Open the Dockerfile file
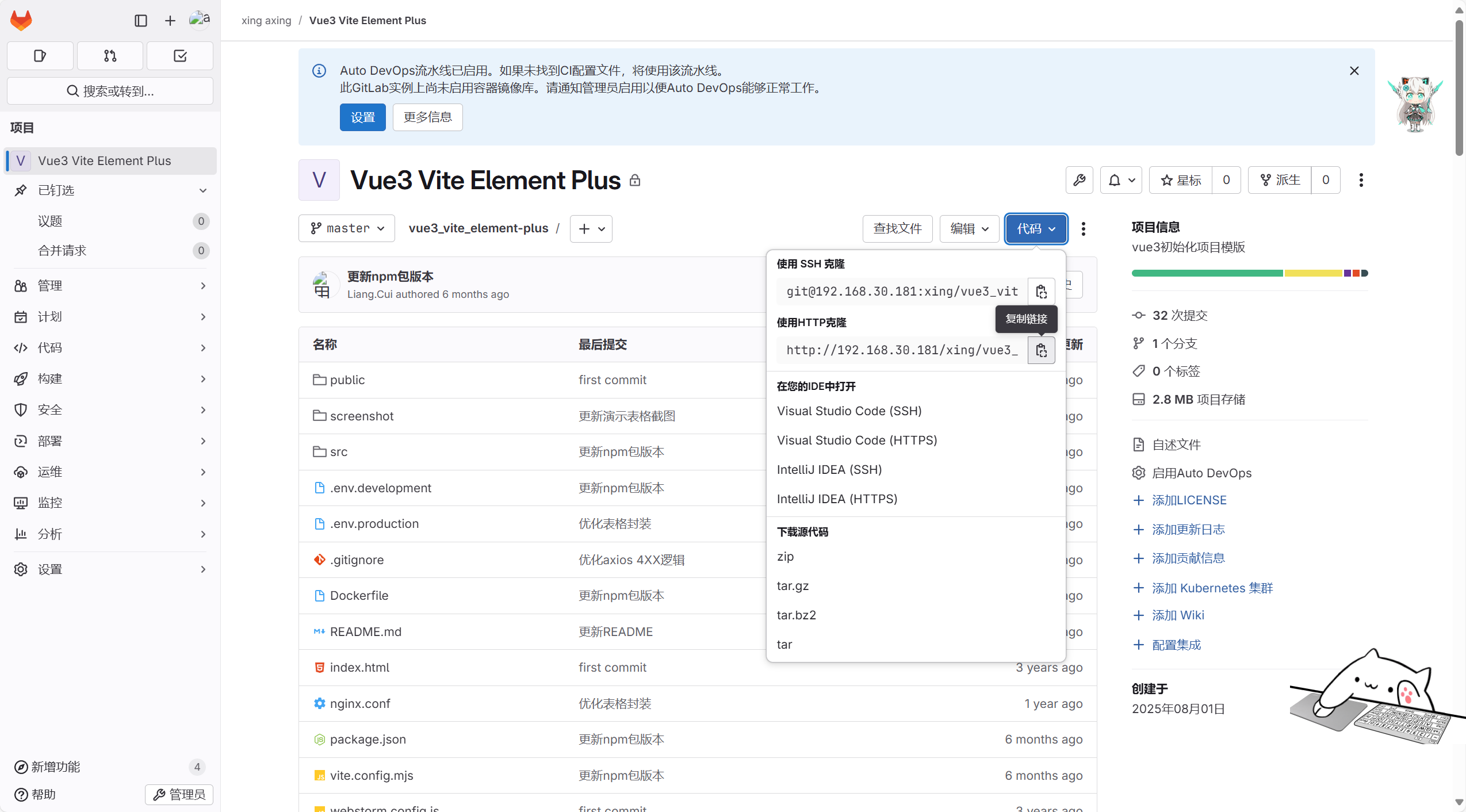1466x812 pixels. (x=359, y=596)
